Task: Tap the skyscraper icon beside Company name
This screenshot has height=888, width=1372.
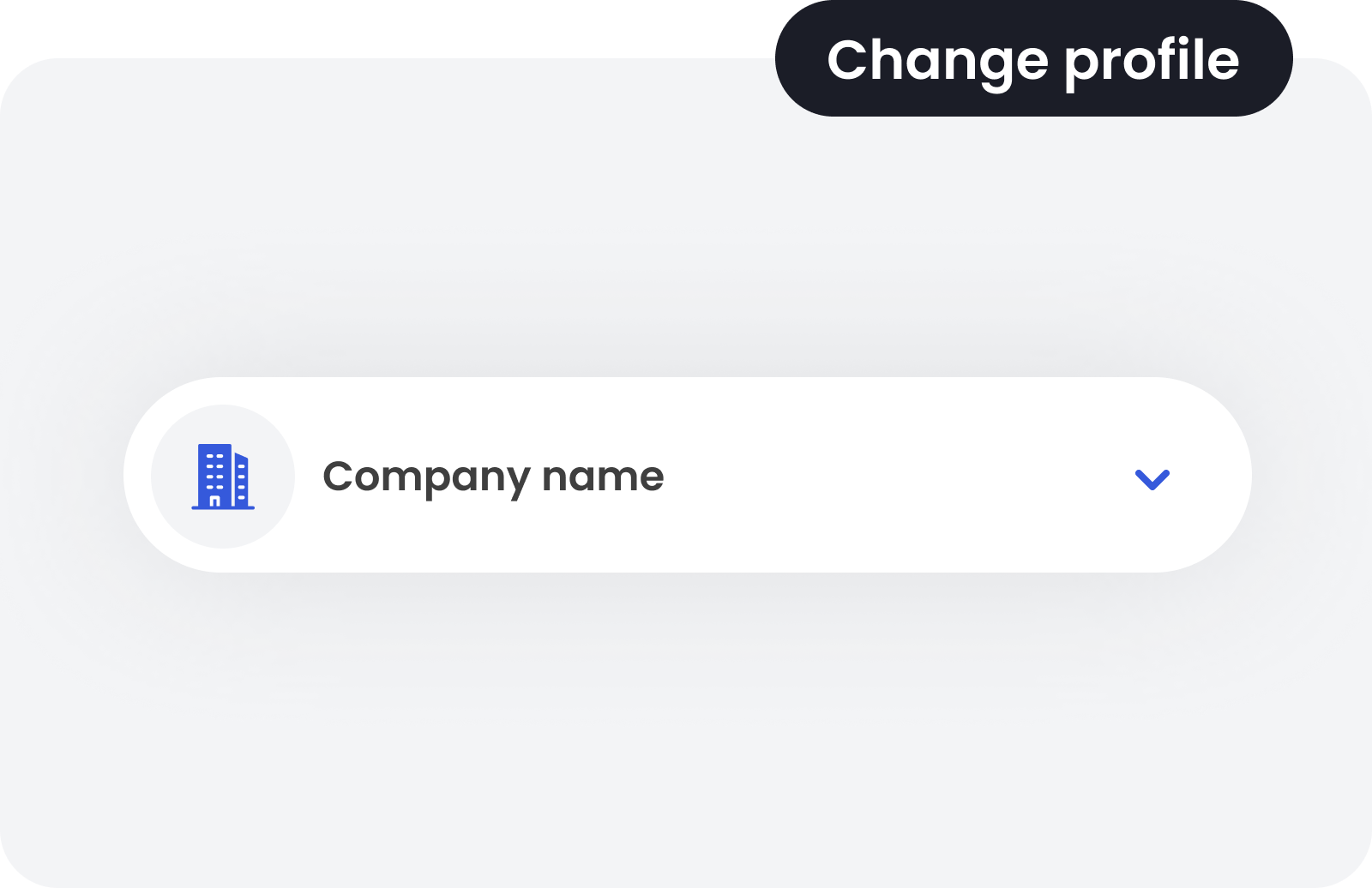Action: coord(223,477)
